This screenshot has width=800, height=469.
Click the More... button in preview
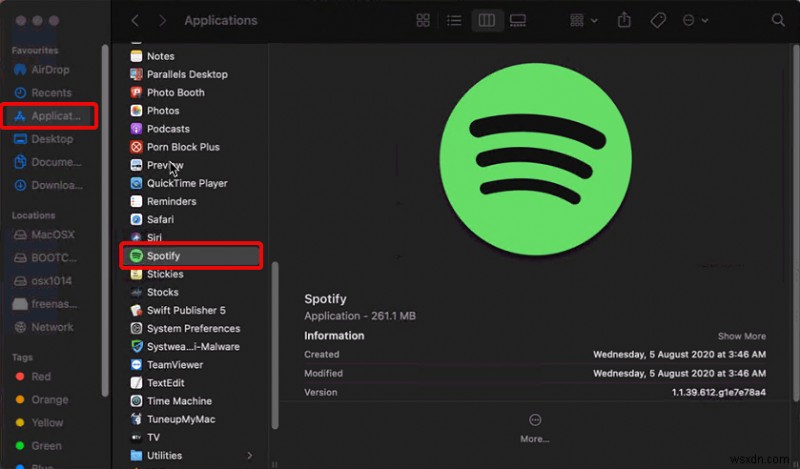[x=535, y=428]
